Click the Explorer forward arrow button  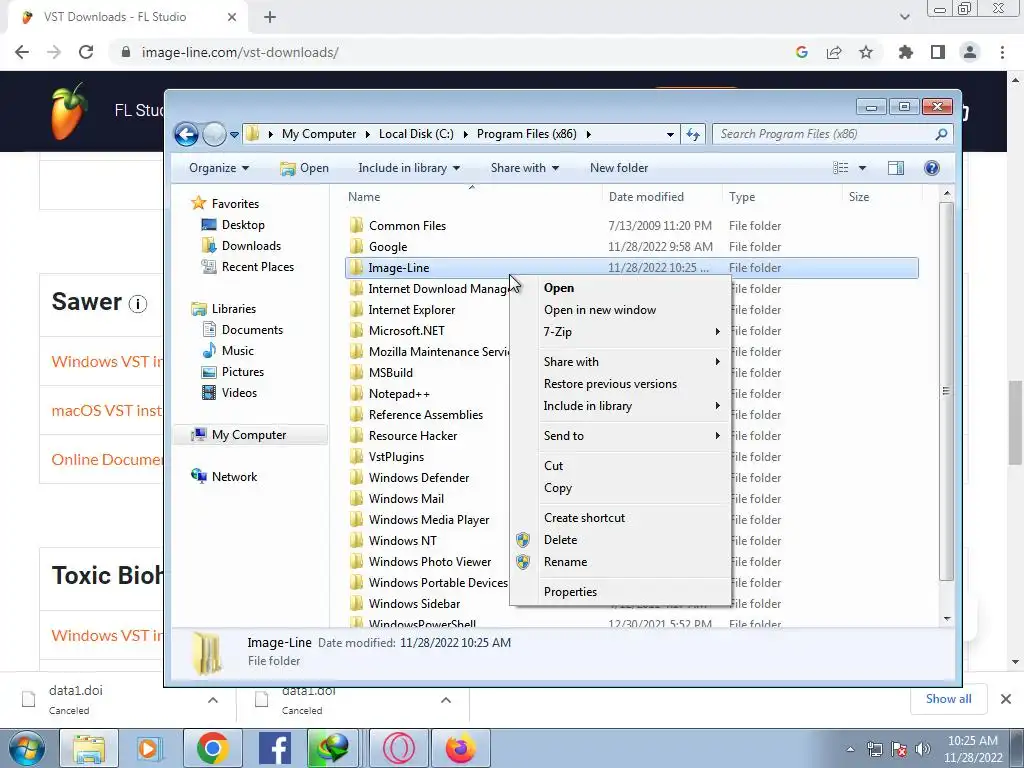click(x=214, y=135)
